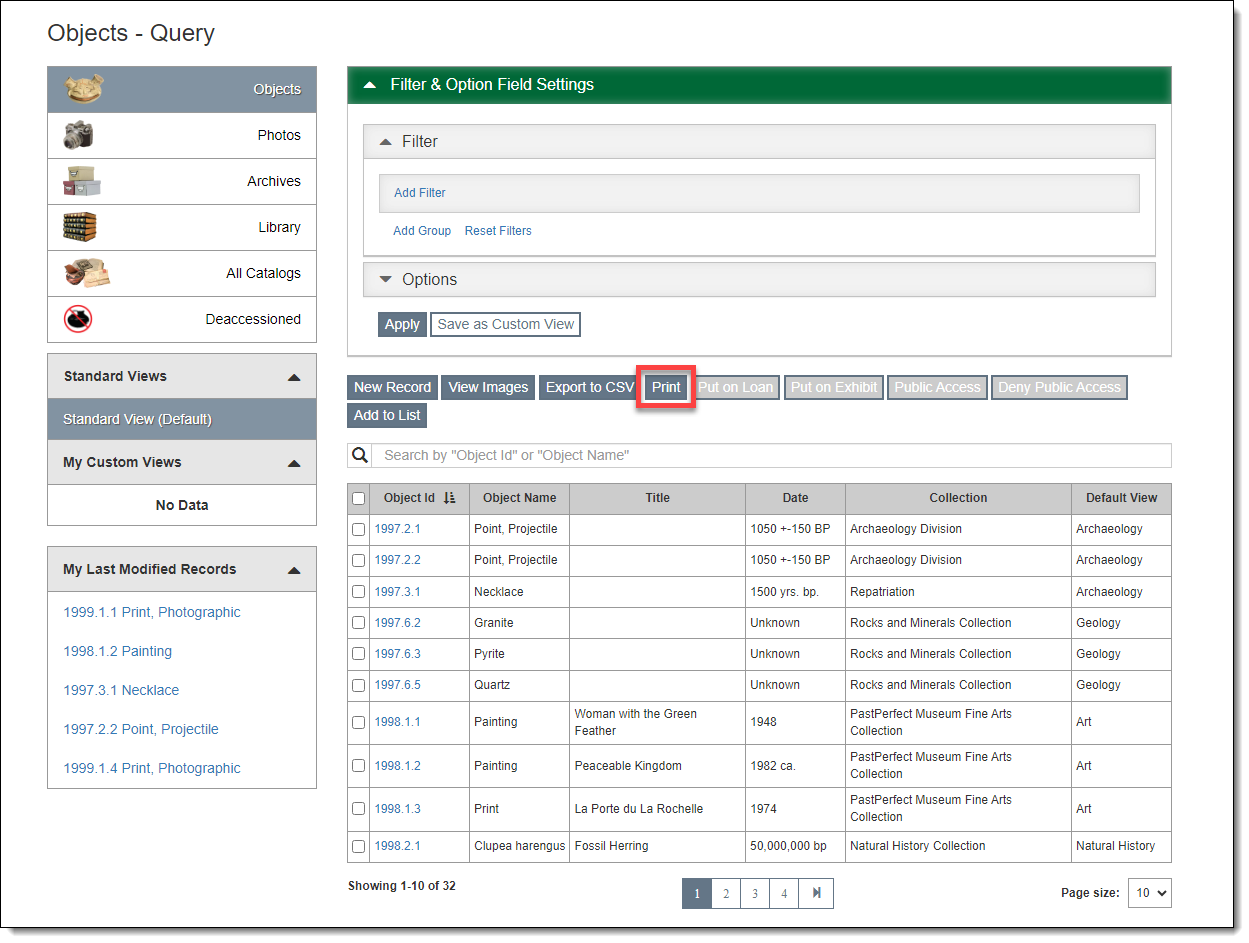Viewport: 1249px width, 943px height.
Task: Check the box for object 1997.2.1
Action: pos(359,529)
